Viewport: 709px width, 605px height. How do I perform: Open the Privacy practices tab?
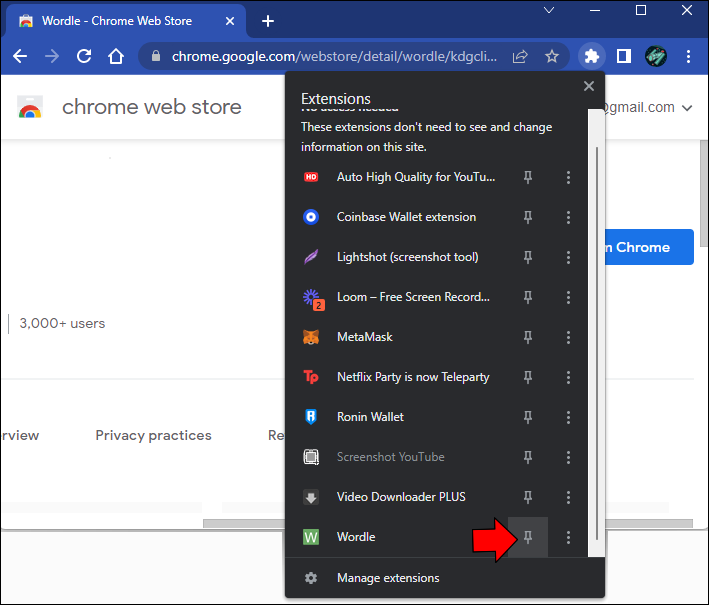153,435
